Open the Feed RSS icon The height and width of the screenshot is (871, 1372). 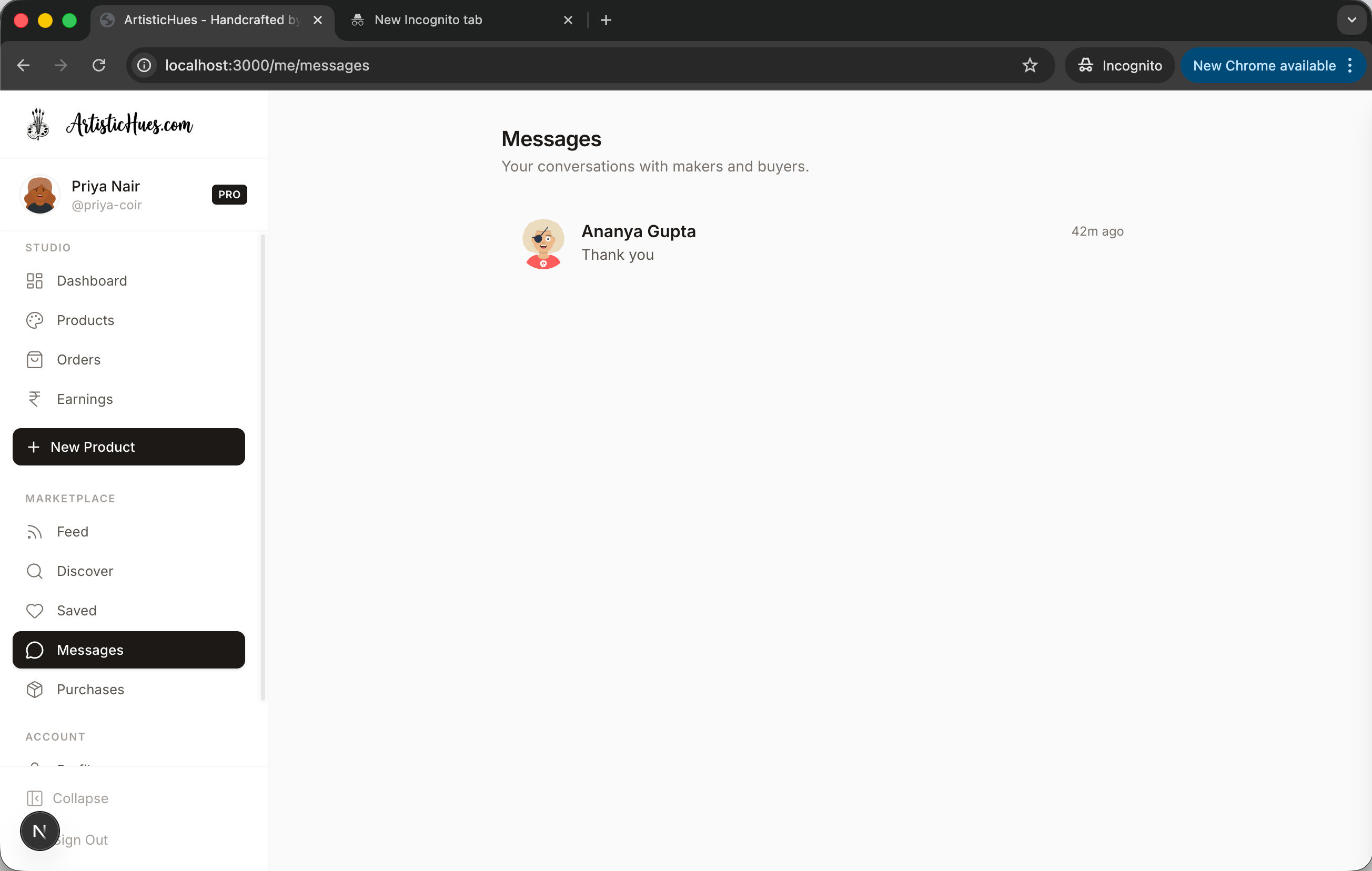(35, 531)
